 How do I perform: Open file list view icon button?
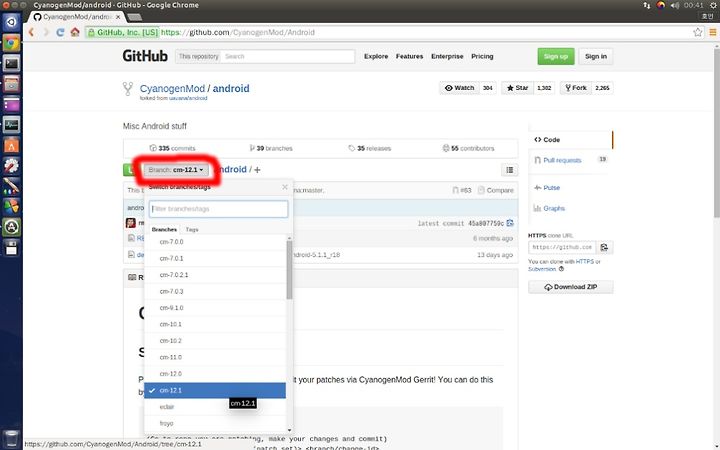coord(510,170)
